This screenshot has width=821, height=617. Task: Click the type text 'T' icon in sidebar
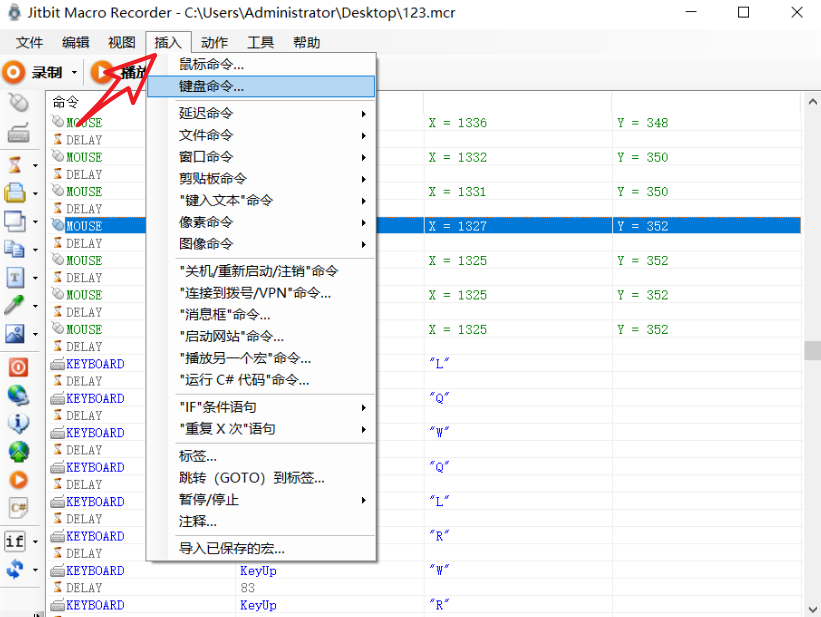tap(15, 278)
